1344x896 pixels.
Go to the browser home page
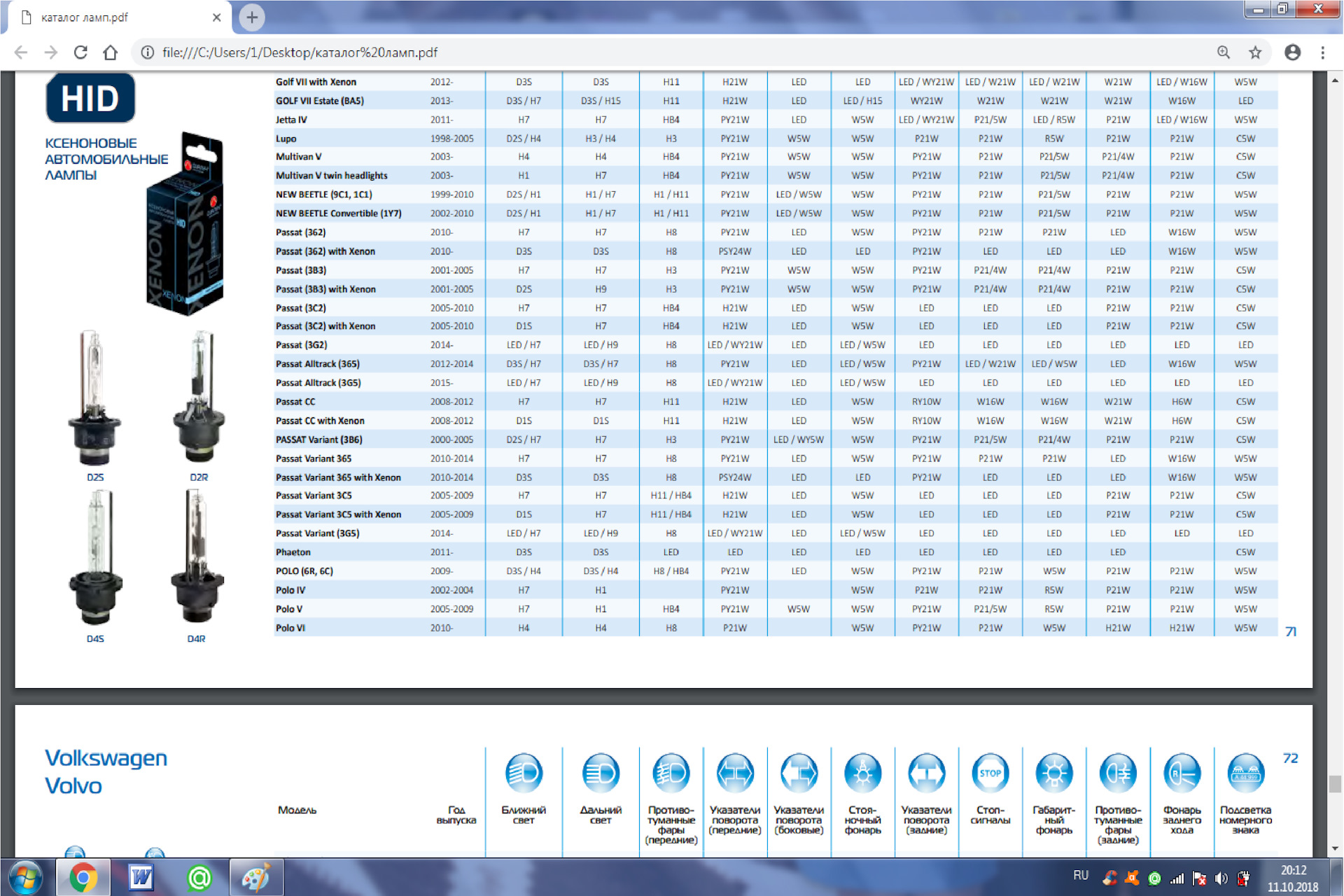[110, 52]
